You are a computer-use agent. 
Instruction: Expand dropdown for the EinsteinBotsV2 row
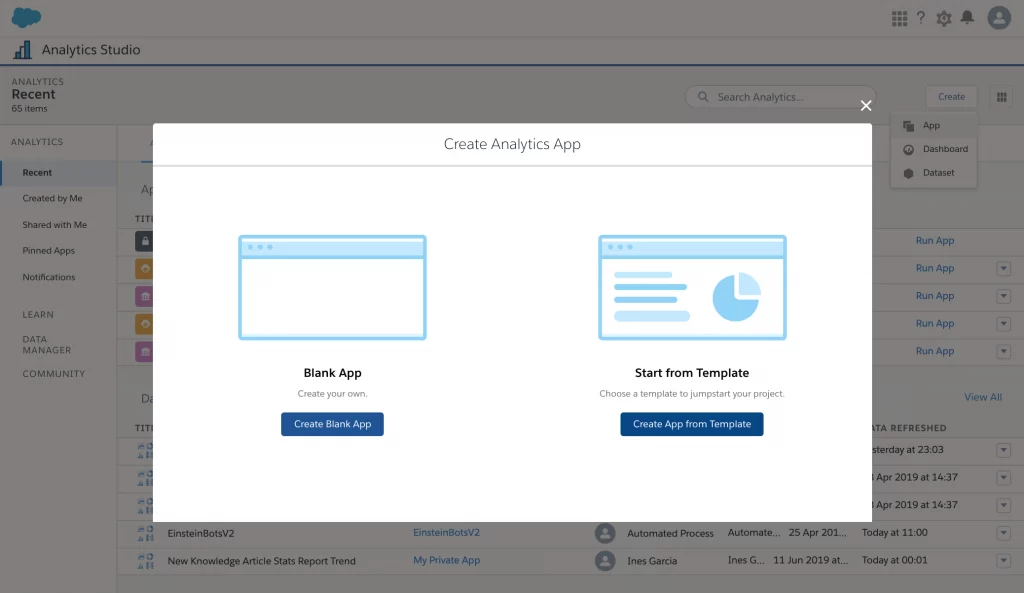[1003, 533]
